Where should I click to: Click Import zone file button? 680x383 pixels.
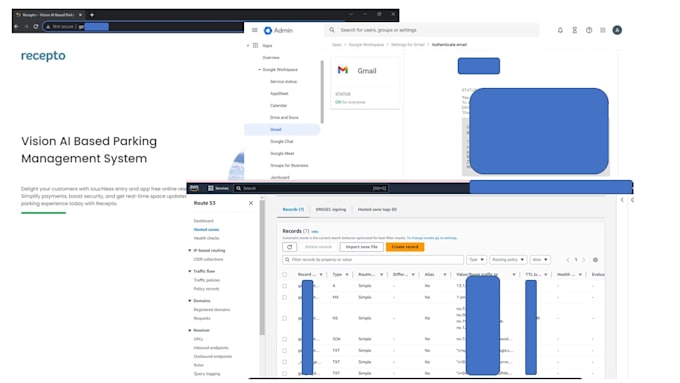pyautogui.click(x=361, y=247)
